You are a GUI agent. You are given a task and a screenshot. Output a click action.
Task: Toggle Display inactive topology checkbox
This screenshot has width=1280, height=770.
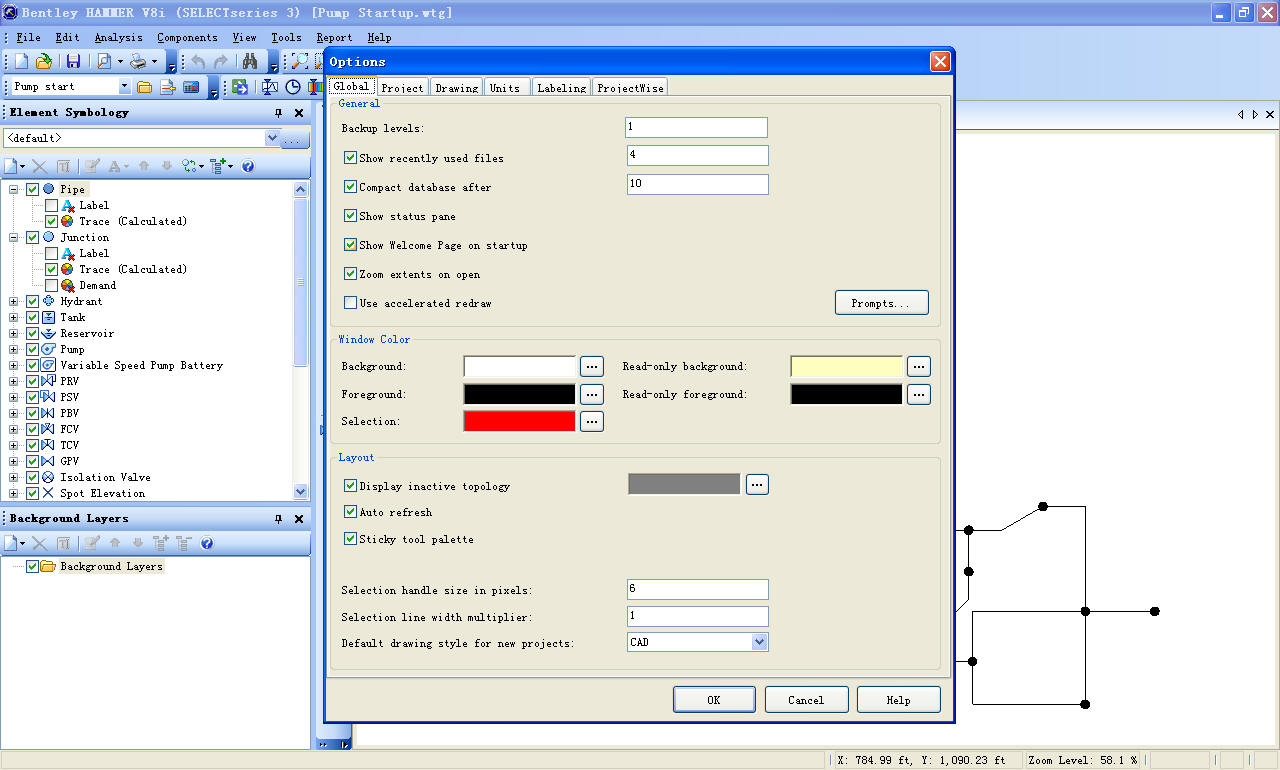350,486
